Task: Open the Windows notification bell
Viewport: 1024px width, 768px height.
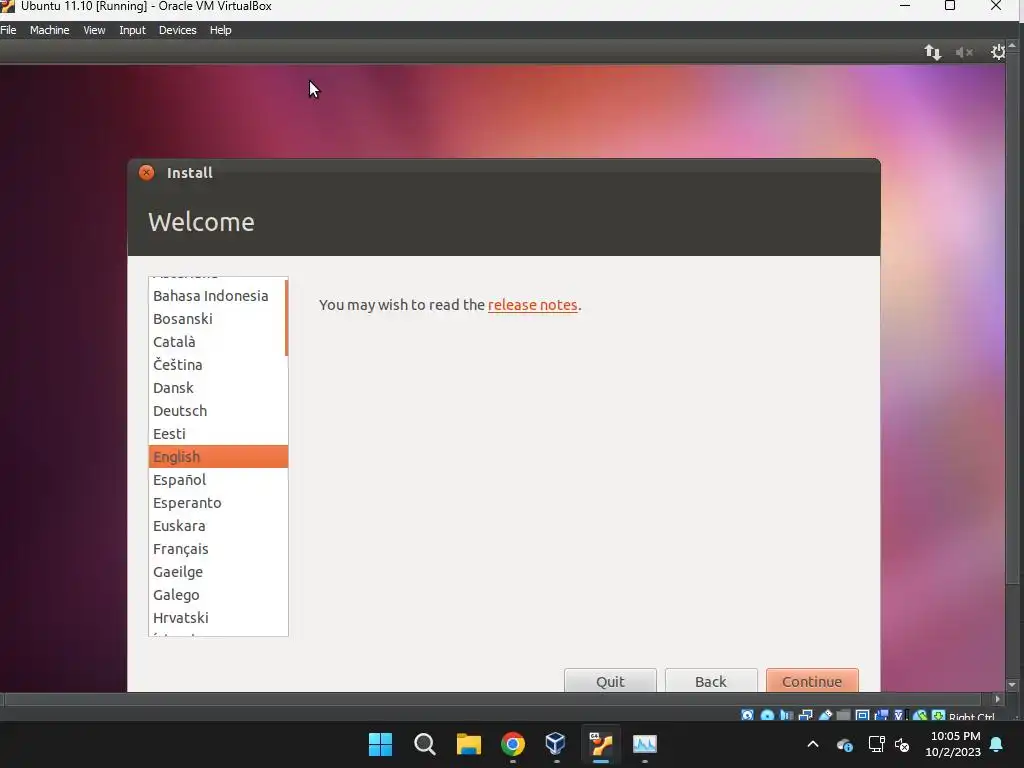Action: coord(997,744)
